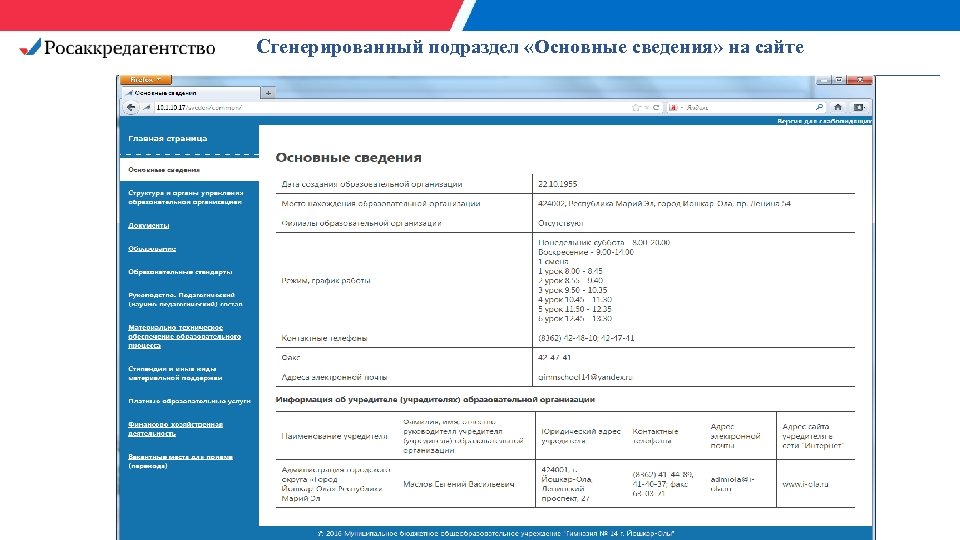Open 'Стипендии и иные виды' sidebar item
Screen dimensions: 960x540
pos(175,373)
